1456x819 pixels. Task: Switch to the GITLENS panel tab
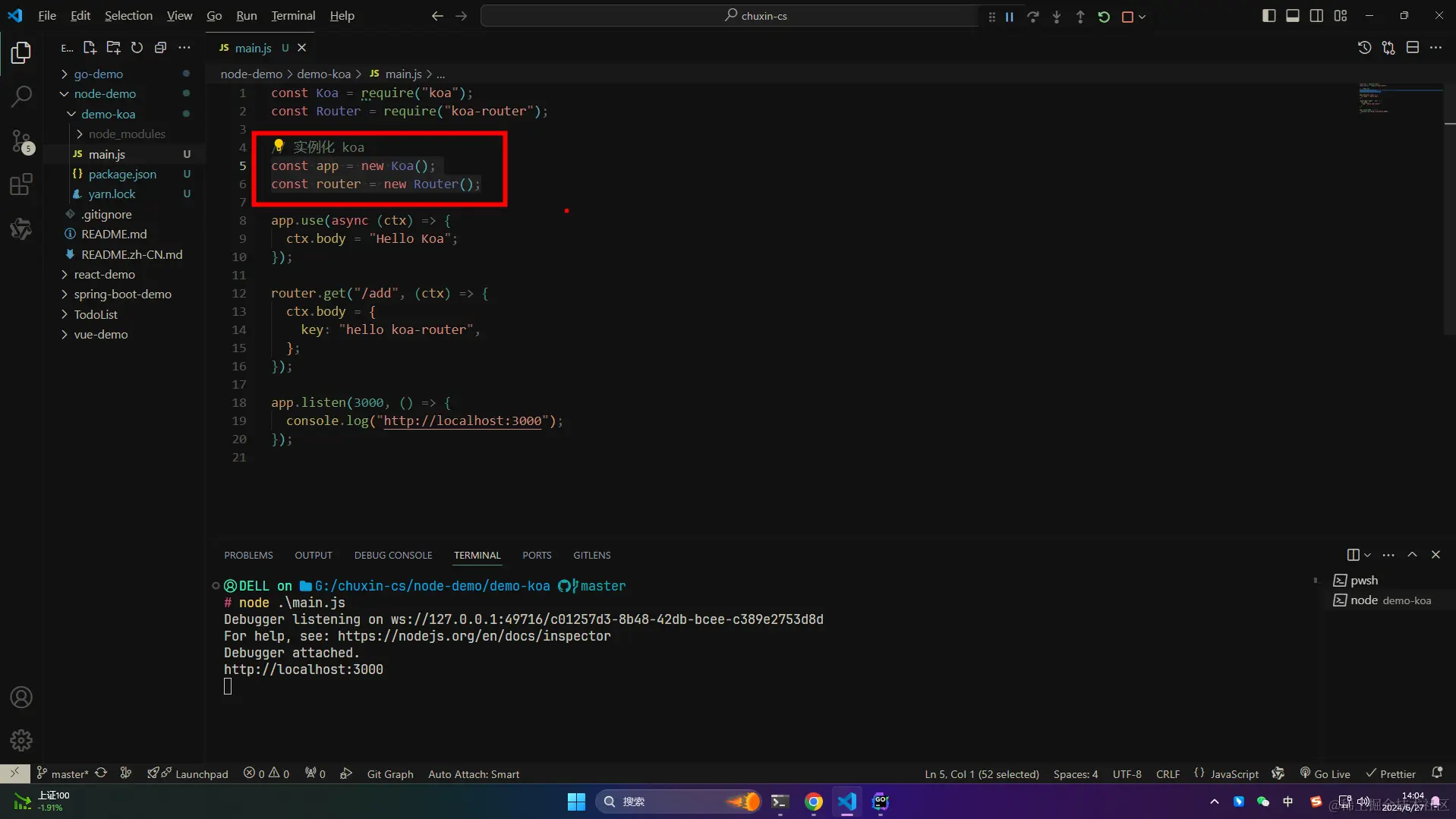point(592,555)
